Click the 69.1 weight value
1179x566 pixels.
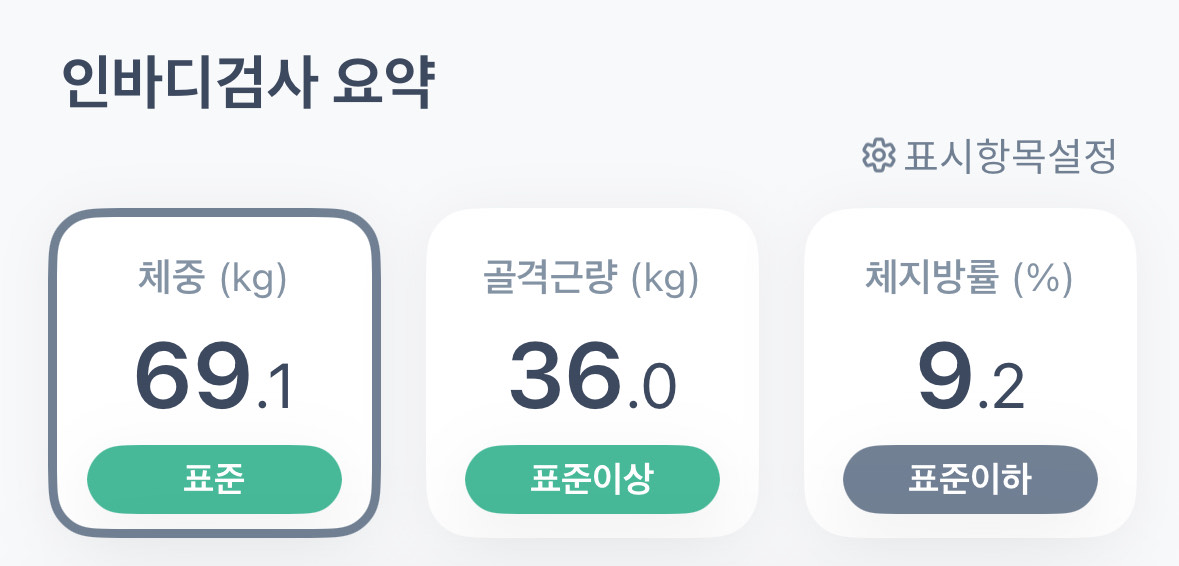213,377
